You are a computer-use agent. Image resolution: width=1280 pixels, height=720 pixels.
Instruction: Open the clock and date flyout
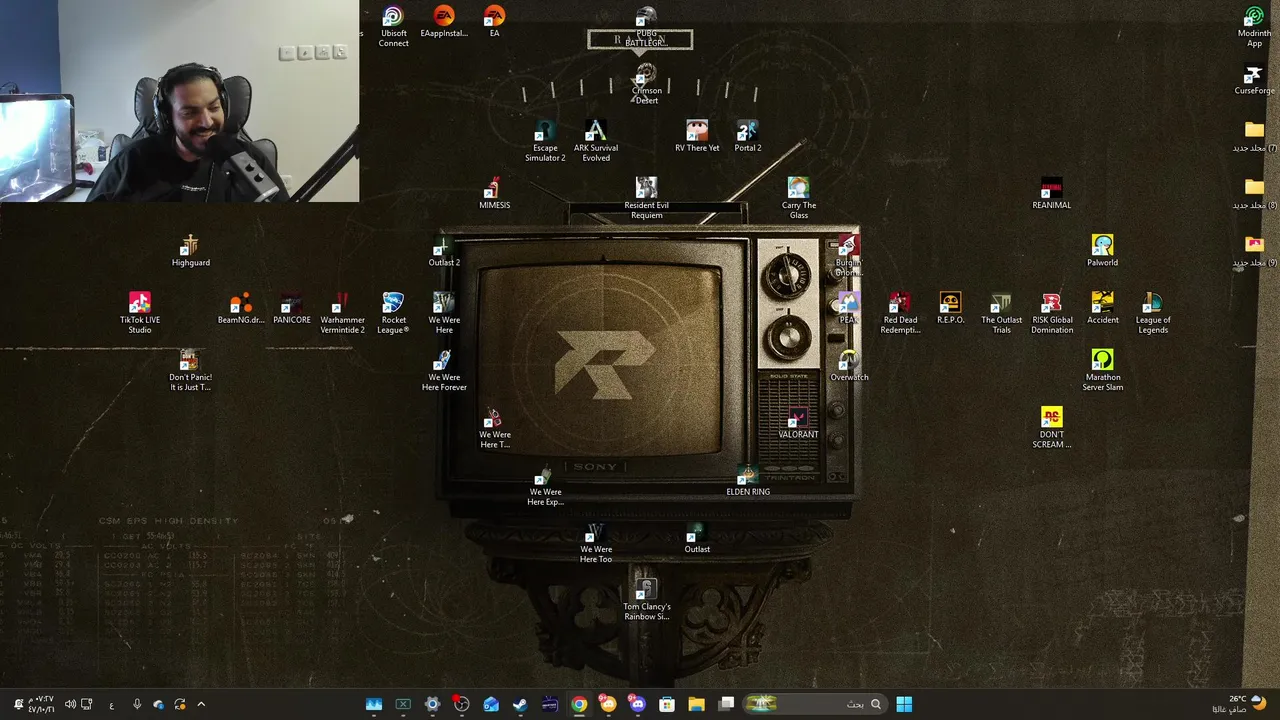pyautogui.click(x=41, y=704)
